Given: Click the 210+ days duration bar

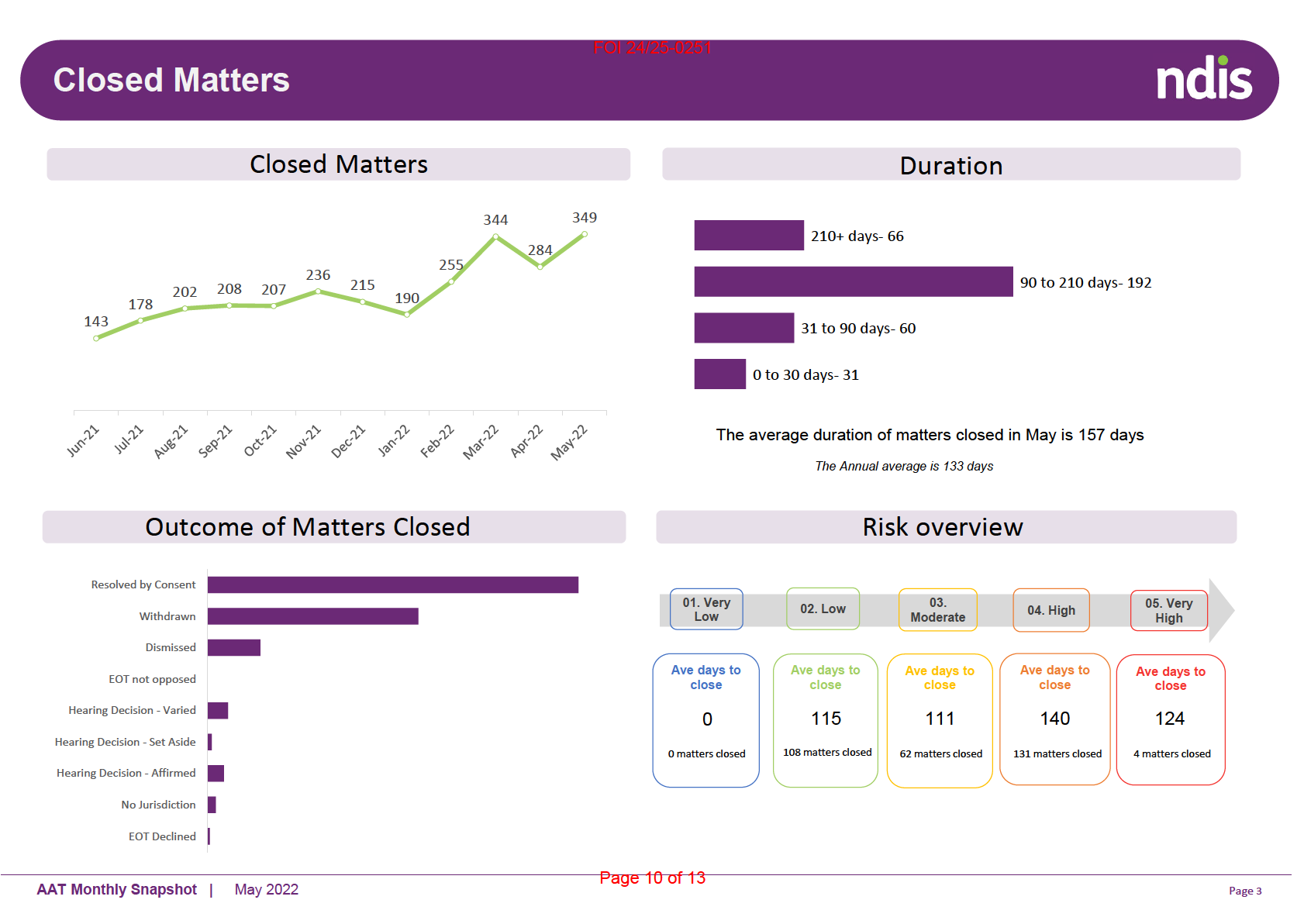Looking at the screenshot, I should [x=748, y=236].
